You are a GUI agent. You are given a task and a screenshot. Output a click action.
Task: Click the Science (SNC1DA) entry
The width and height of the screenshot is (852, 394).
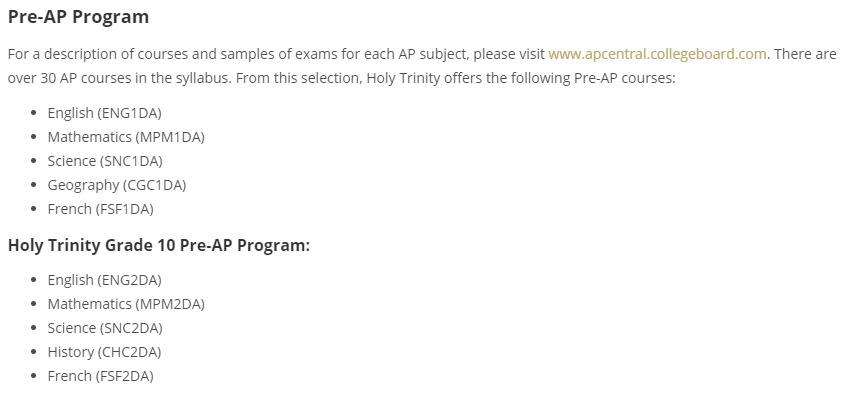(105, 161)
